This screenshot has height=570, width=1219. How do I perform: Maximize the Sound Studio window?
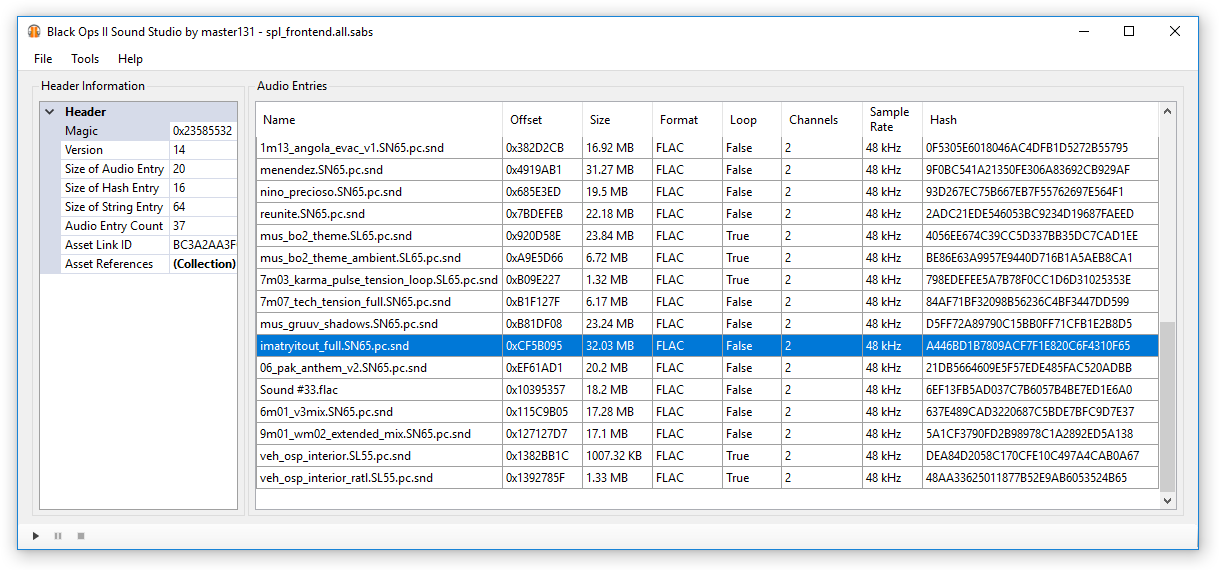click(x=1129, y=31)
